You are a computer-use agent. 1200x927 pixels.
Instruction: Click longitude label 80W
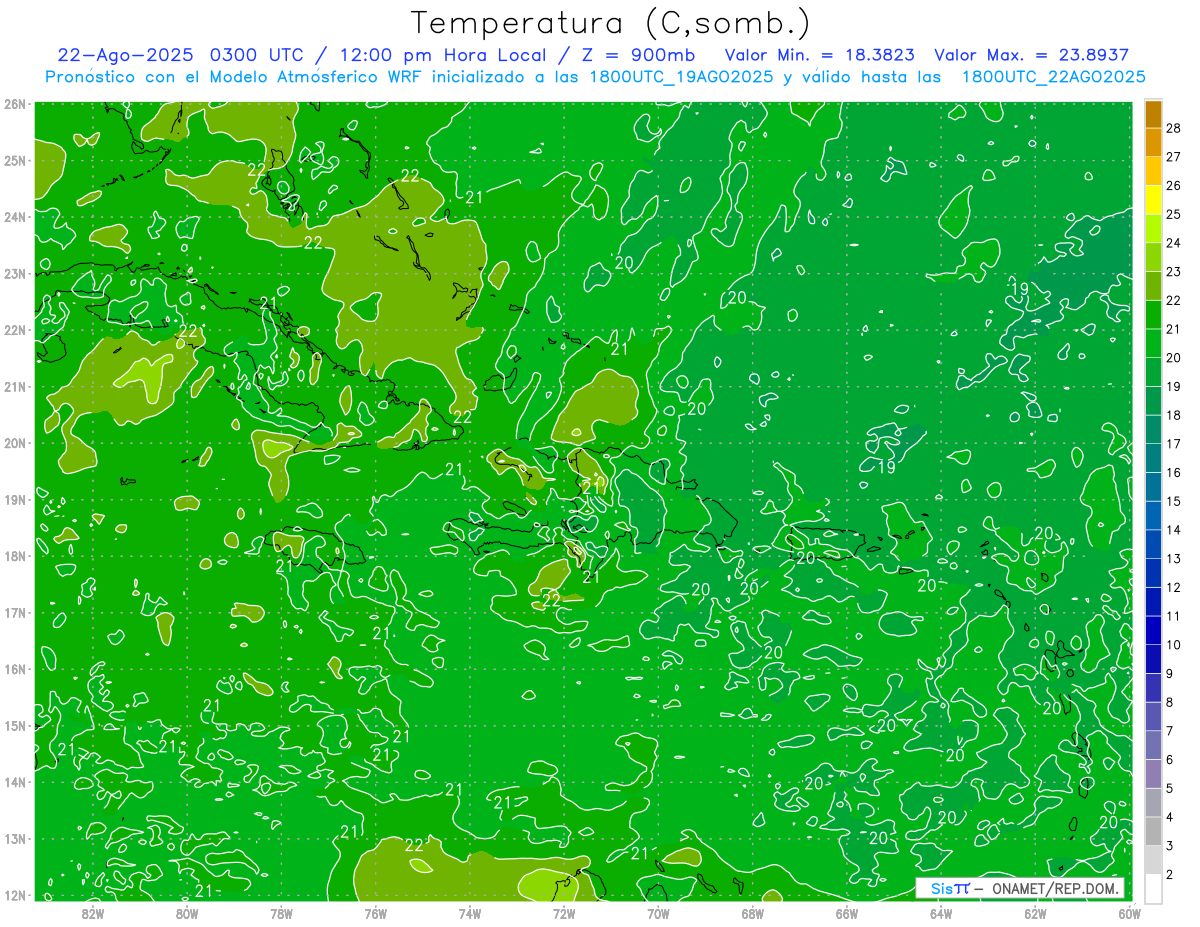tap(187, 913)
